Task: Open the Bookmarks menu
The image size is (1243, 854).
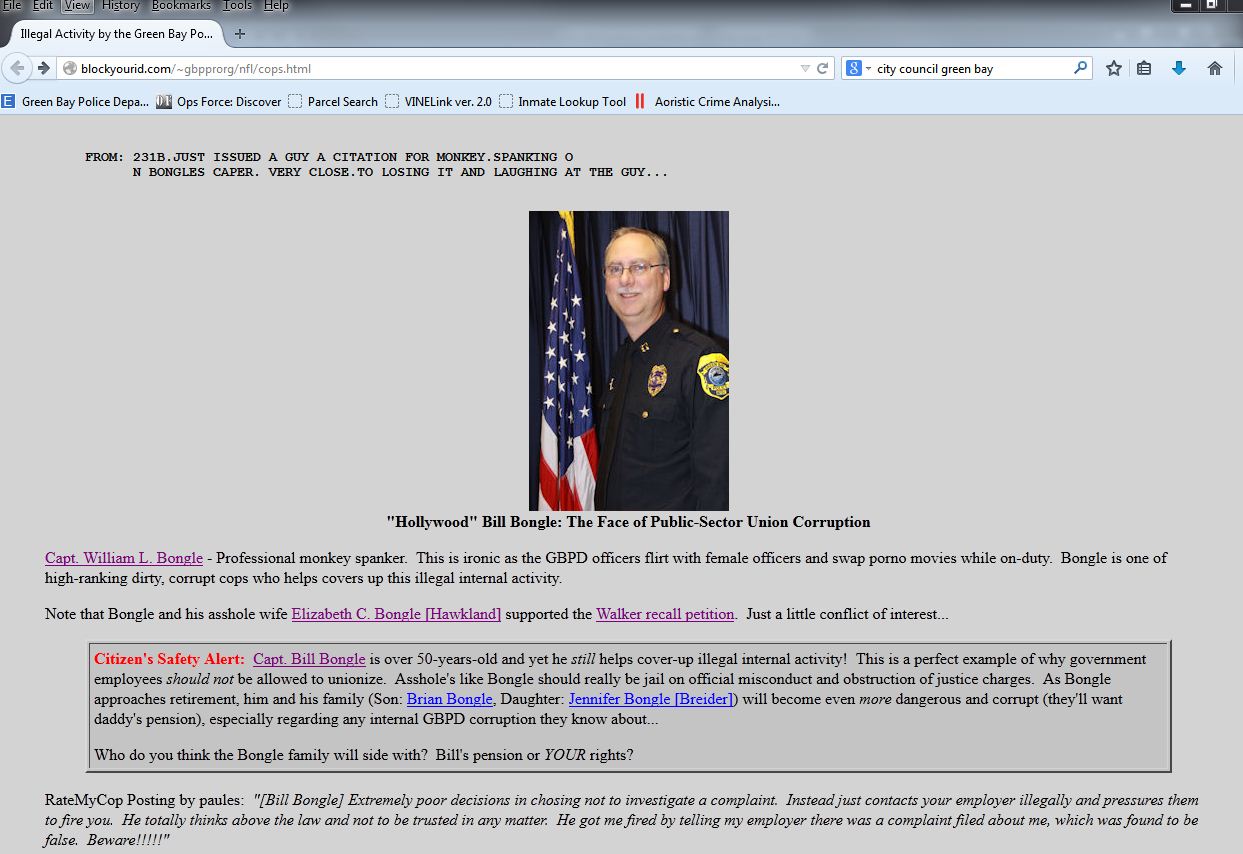Action: click(182, 6)
